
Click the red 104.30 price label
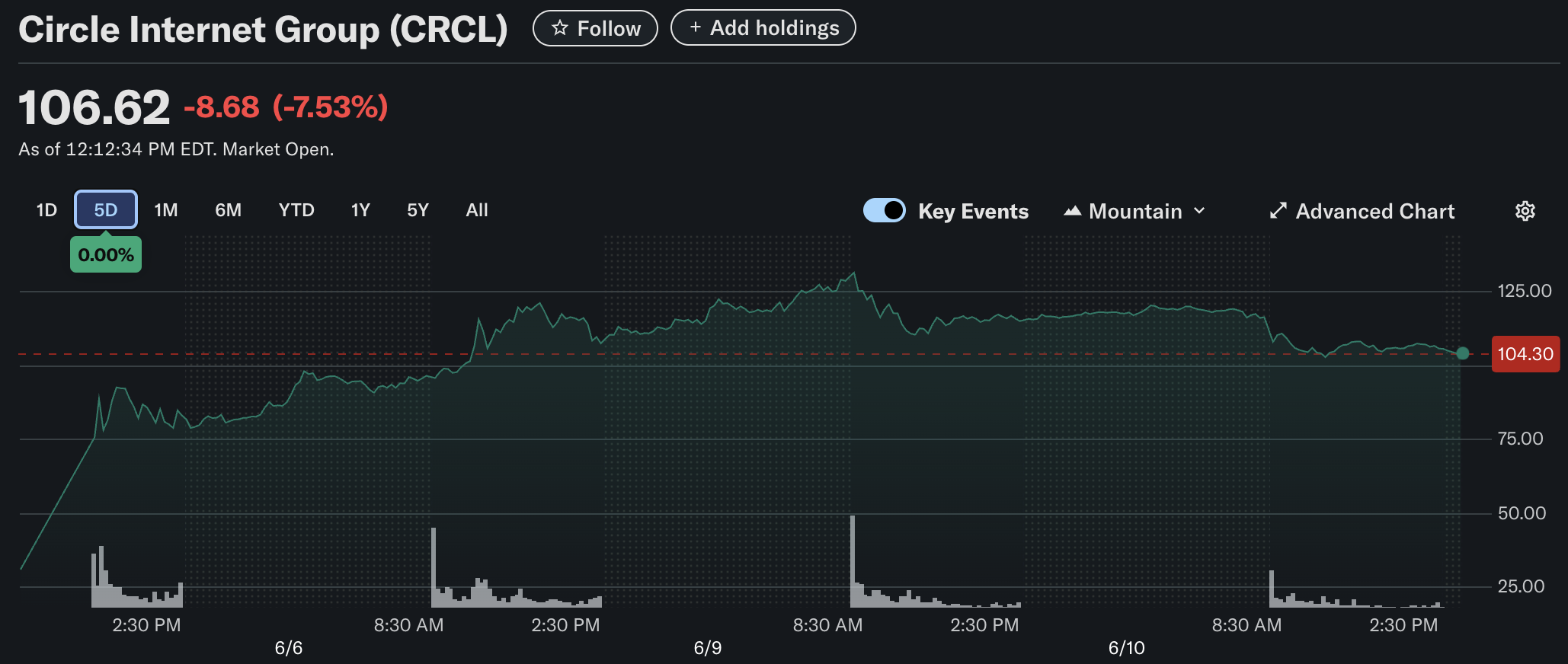1525,354
